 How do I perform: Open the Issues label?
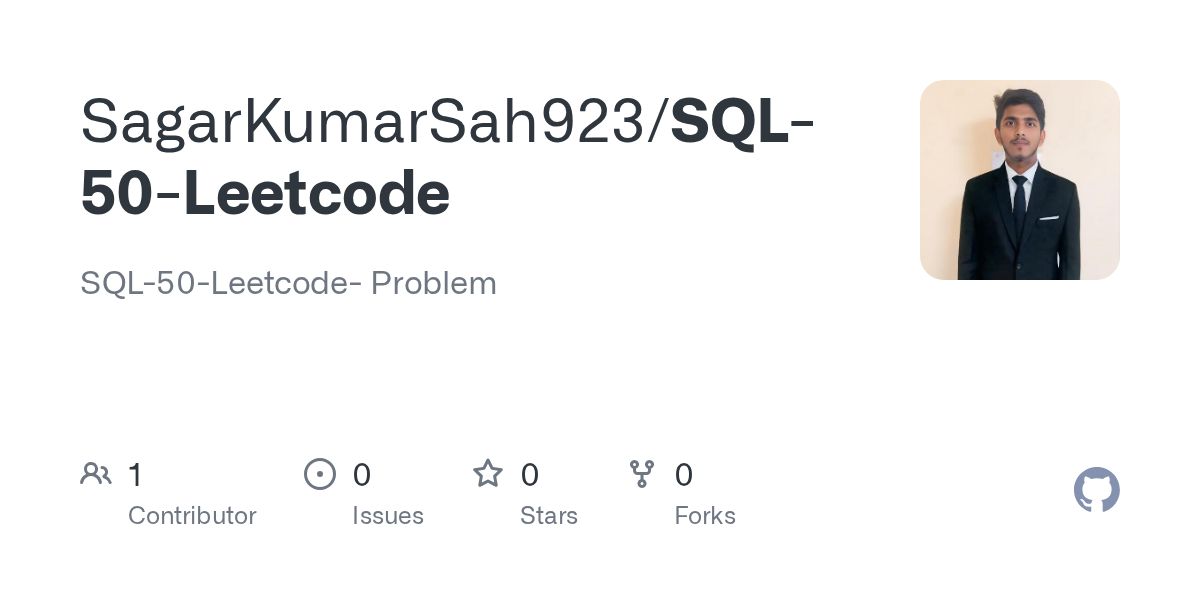pos(388,516)
